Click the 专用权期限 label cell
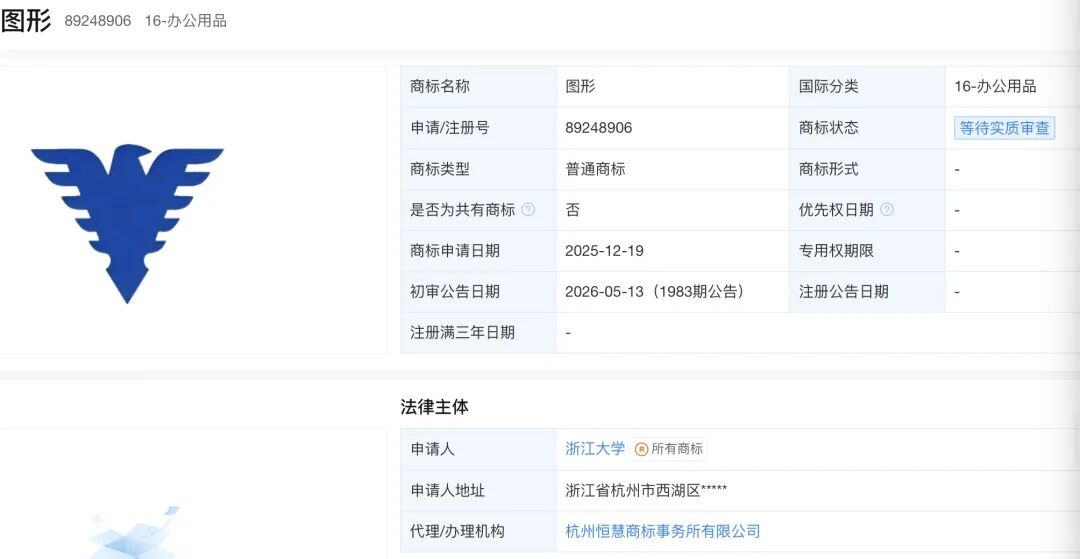 (x=867, y=251)
